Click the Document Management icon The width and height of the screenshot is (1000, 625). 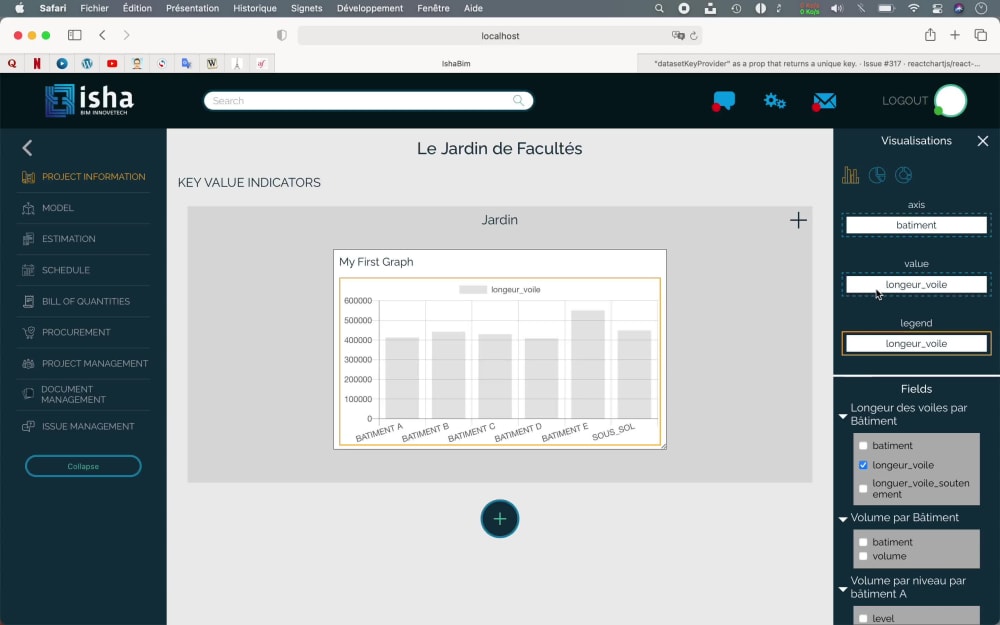click(28, 394)
